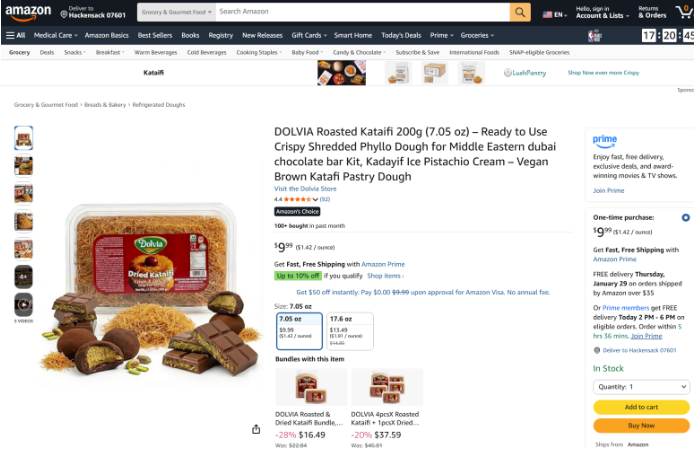Click the delivery location pin Hackensack 07601
The image size is (695, 456).
[93, 12]
